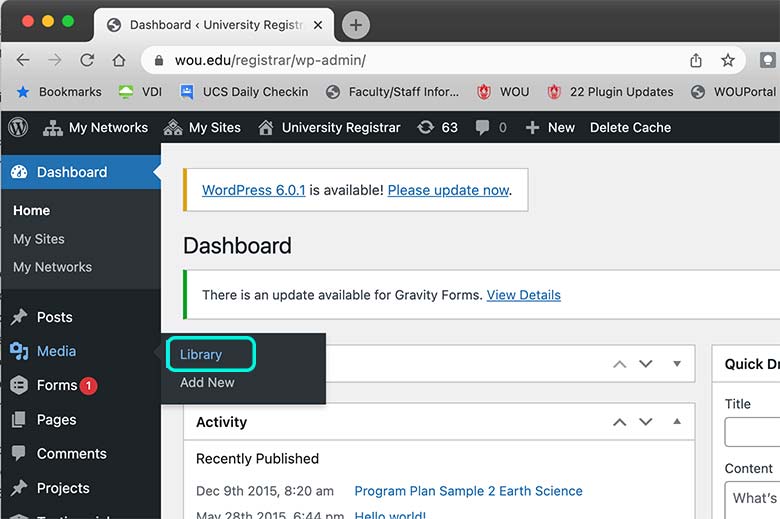This screenshot has width=780, height=519.
Task: Click the padlock site info icon
Action: [x=159, y=60]
